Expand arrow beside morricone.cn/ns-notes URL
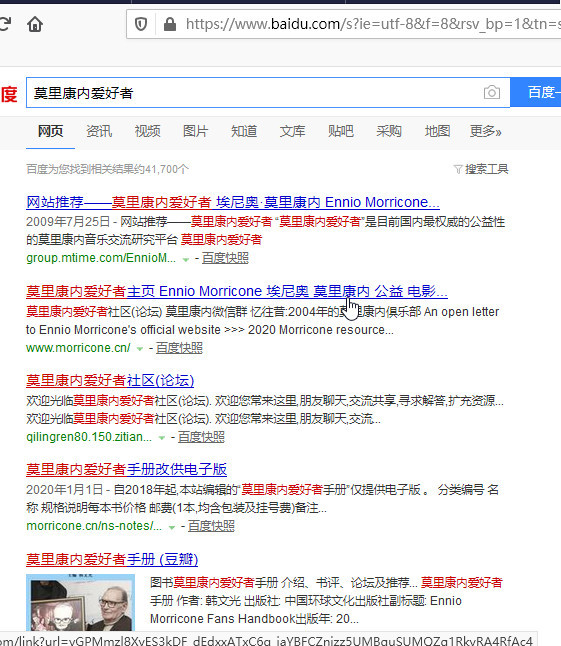 (172, 527)
